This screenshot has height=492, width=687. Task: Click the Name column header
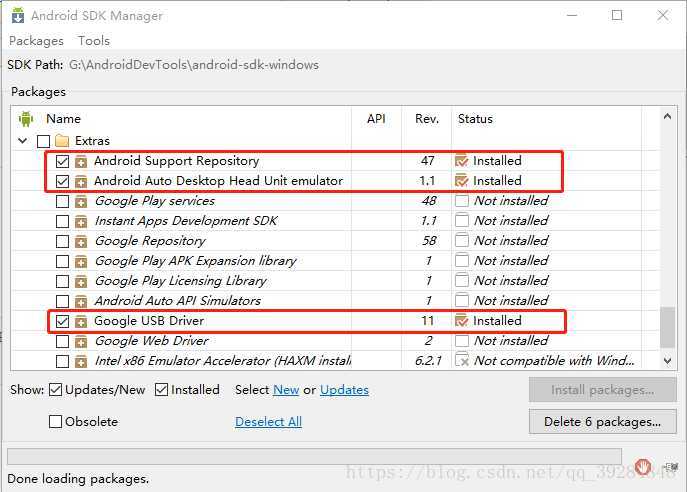pyautogui.click(x=64, y=119)
